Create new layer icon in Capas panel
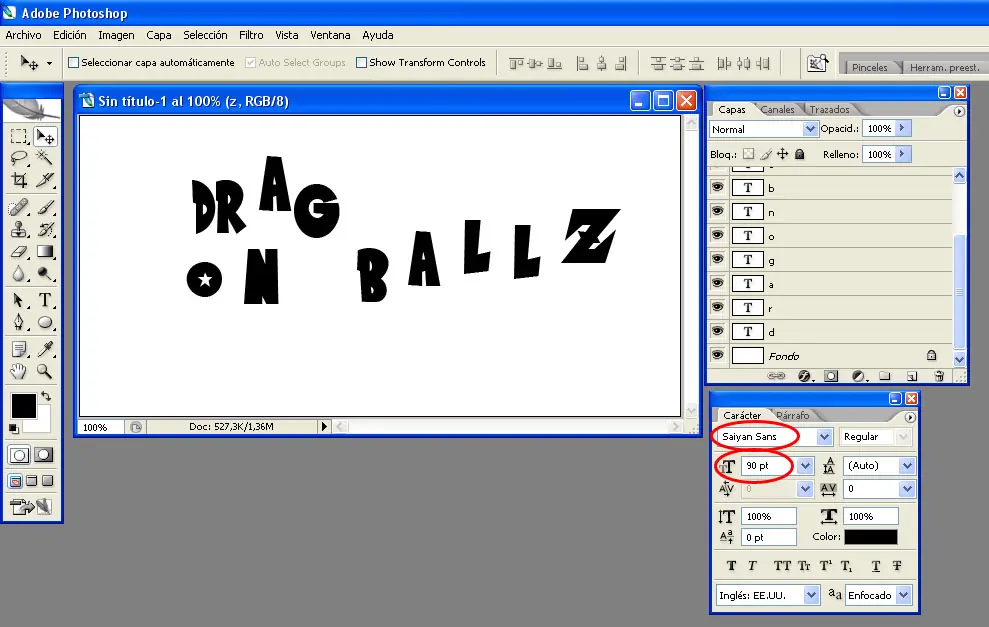Screen dimensions: 989x627 coord(911,376)
